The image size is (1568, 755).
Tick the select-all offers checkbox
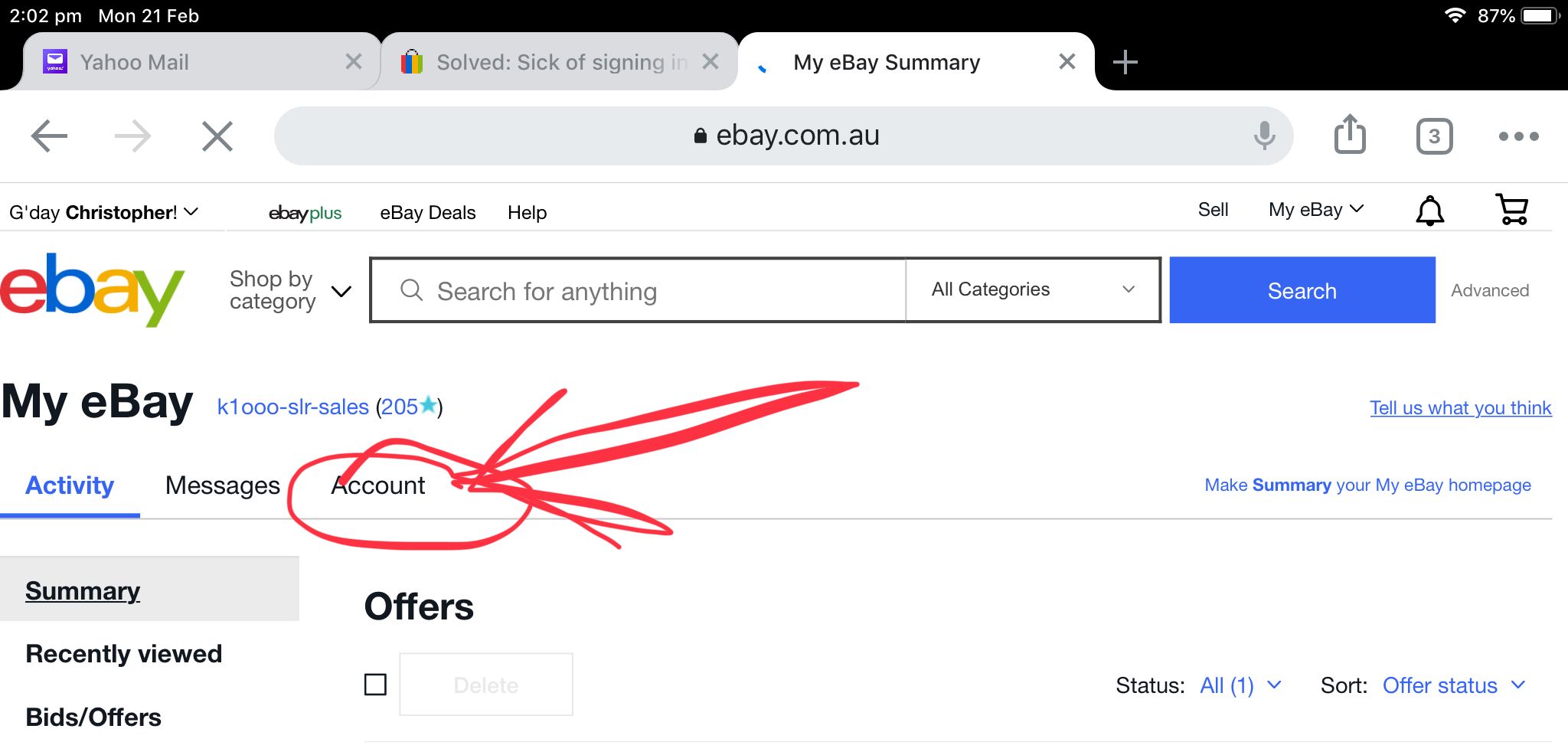375,684
